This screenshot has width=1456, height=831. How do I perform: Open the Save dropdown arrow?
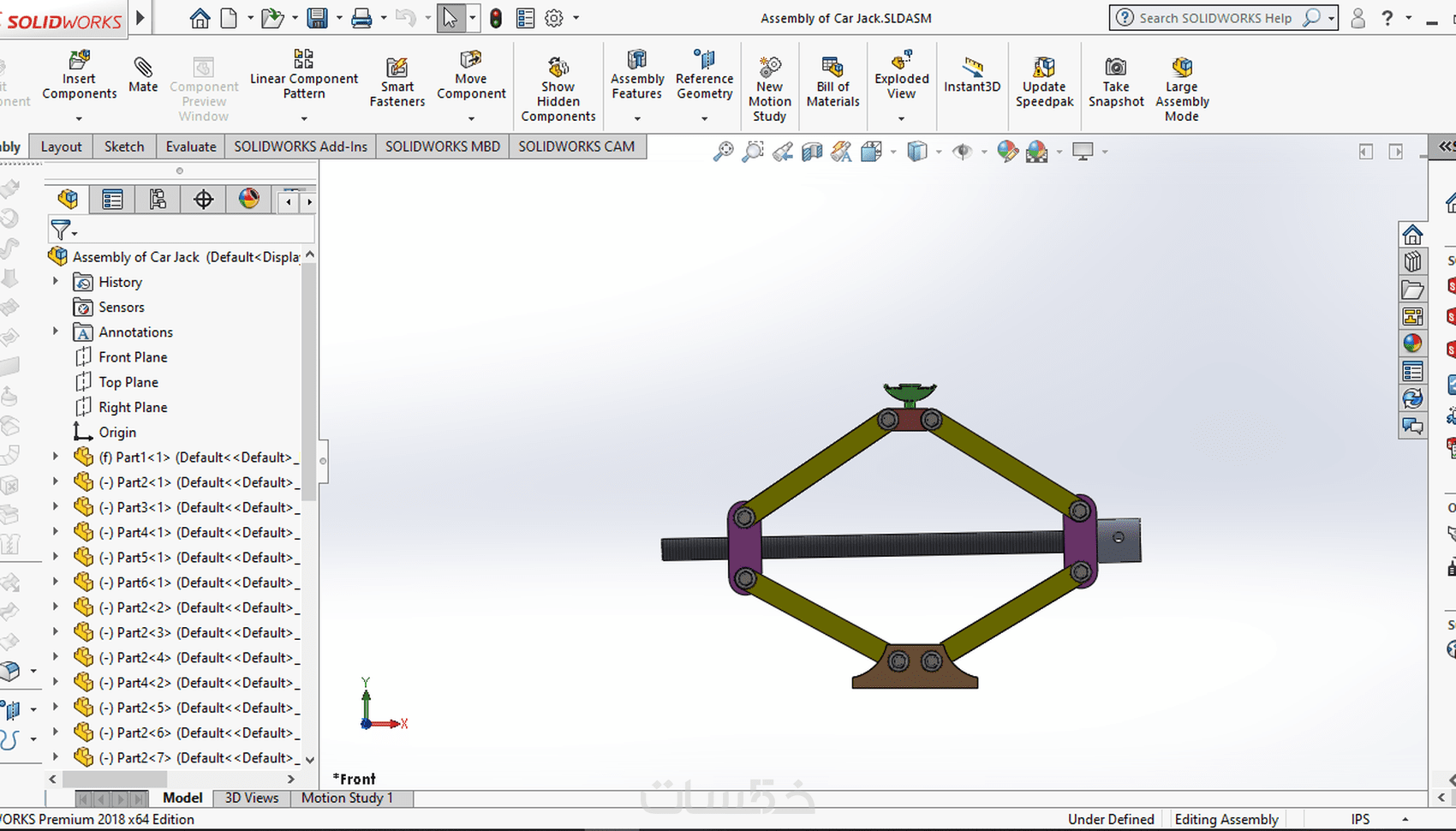coord(338,18)
